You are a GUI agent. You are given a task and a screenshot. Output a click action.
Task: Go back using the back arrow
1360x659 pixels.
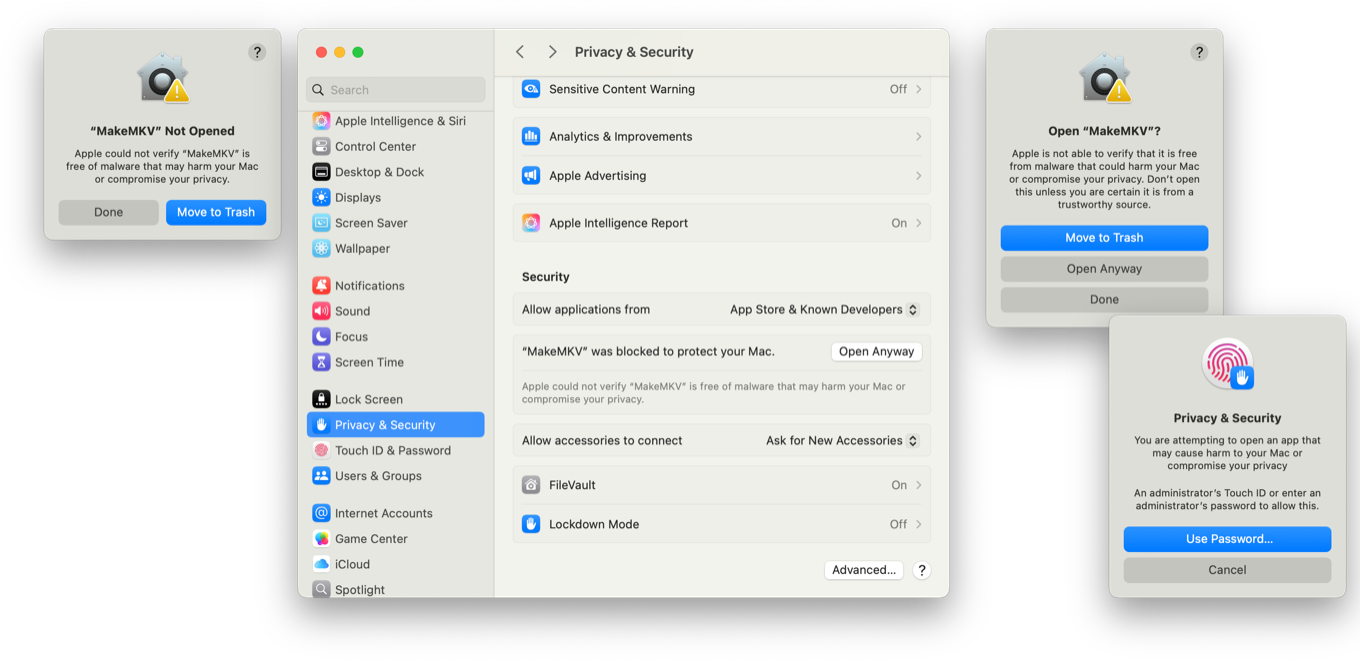click(x=520, y=52)
